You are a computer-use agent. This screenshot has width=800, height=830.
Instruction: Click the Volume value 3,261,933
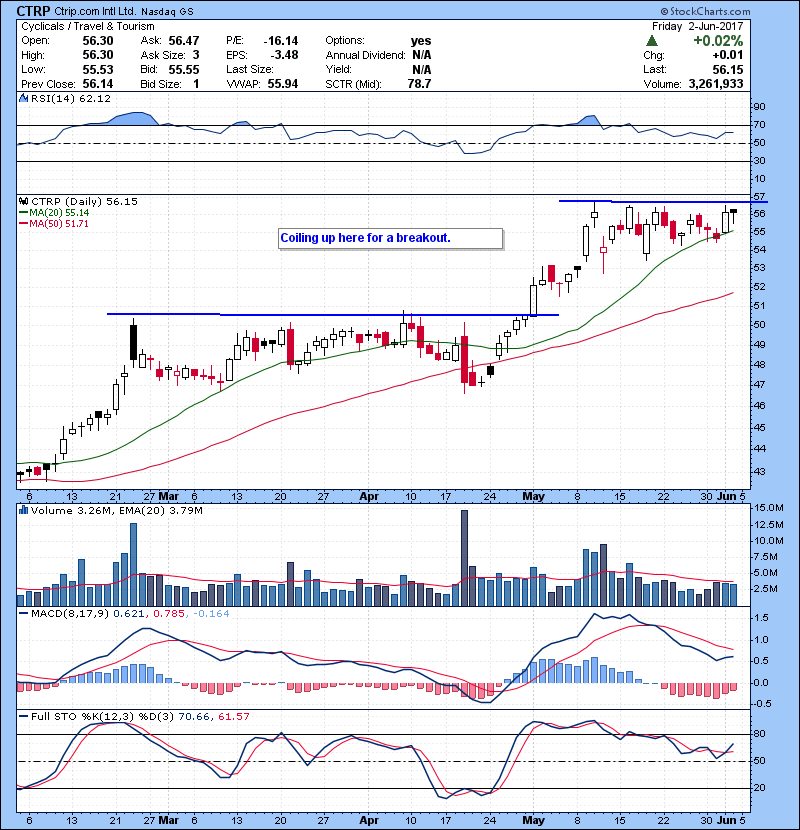coord(716,84)
